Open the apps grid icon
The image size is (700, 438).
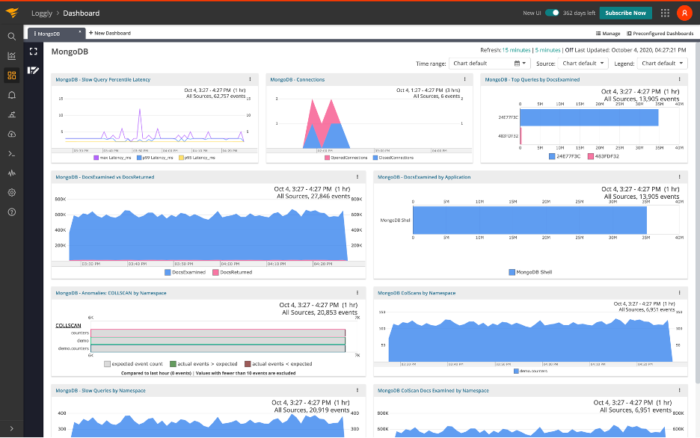point(665,13)
